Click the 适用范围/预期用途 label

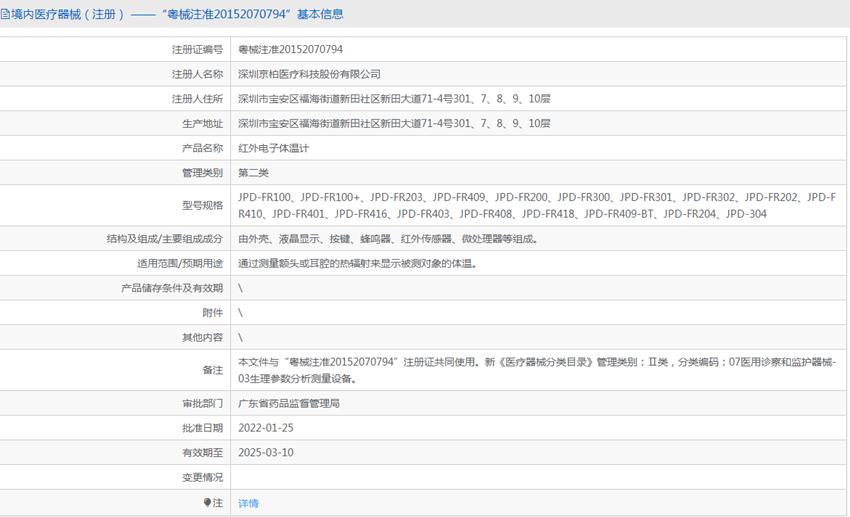pyautogui.click(x=180, y=263)
